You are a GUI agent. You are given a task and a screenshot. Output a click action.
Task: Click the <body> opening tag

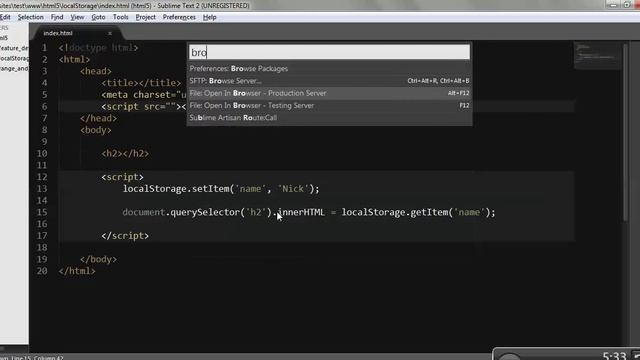coord(96,130)
